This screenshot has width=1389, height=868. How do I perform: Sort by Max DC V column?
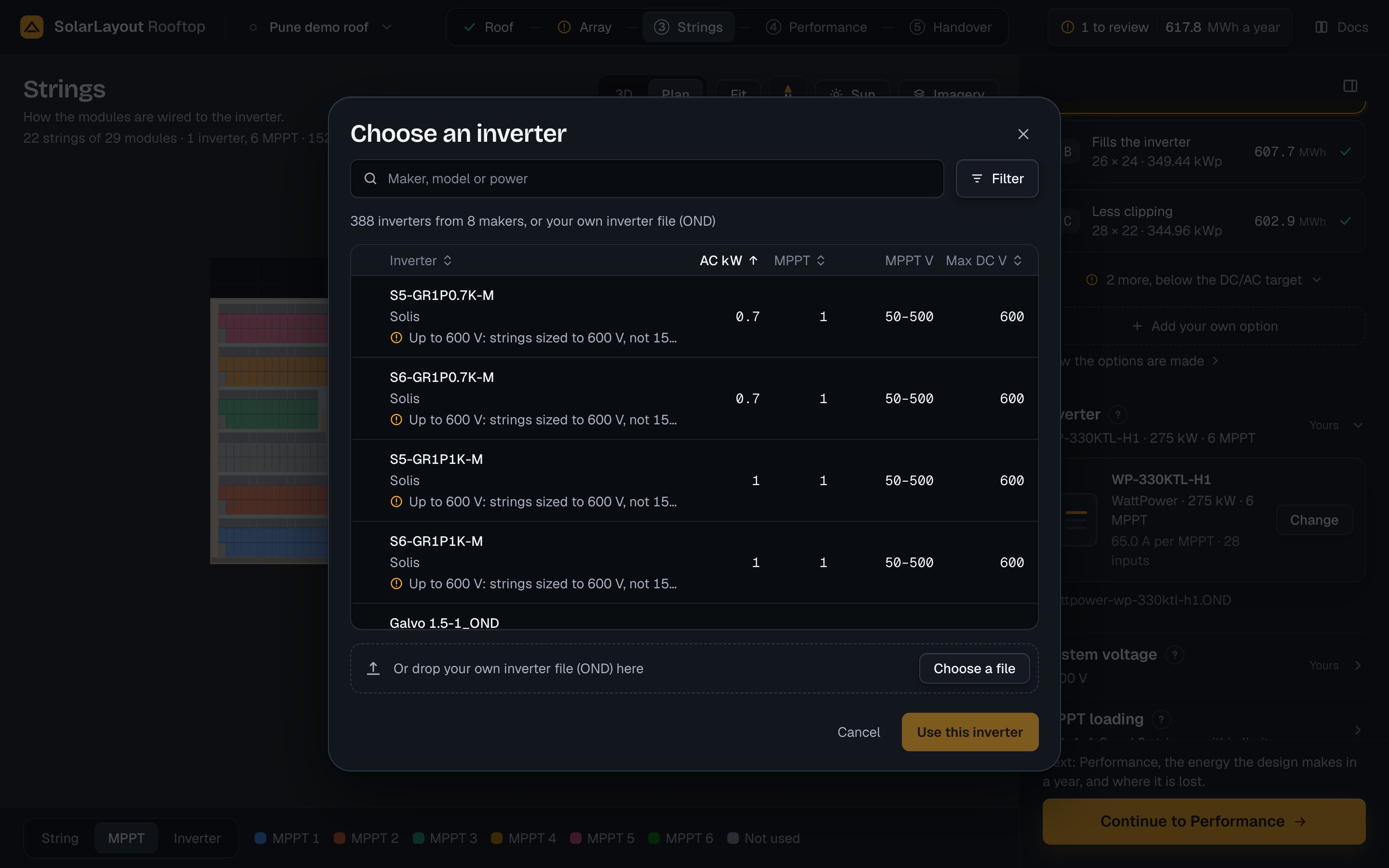[984, 260]
